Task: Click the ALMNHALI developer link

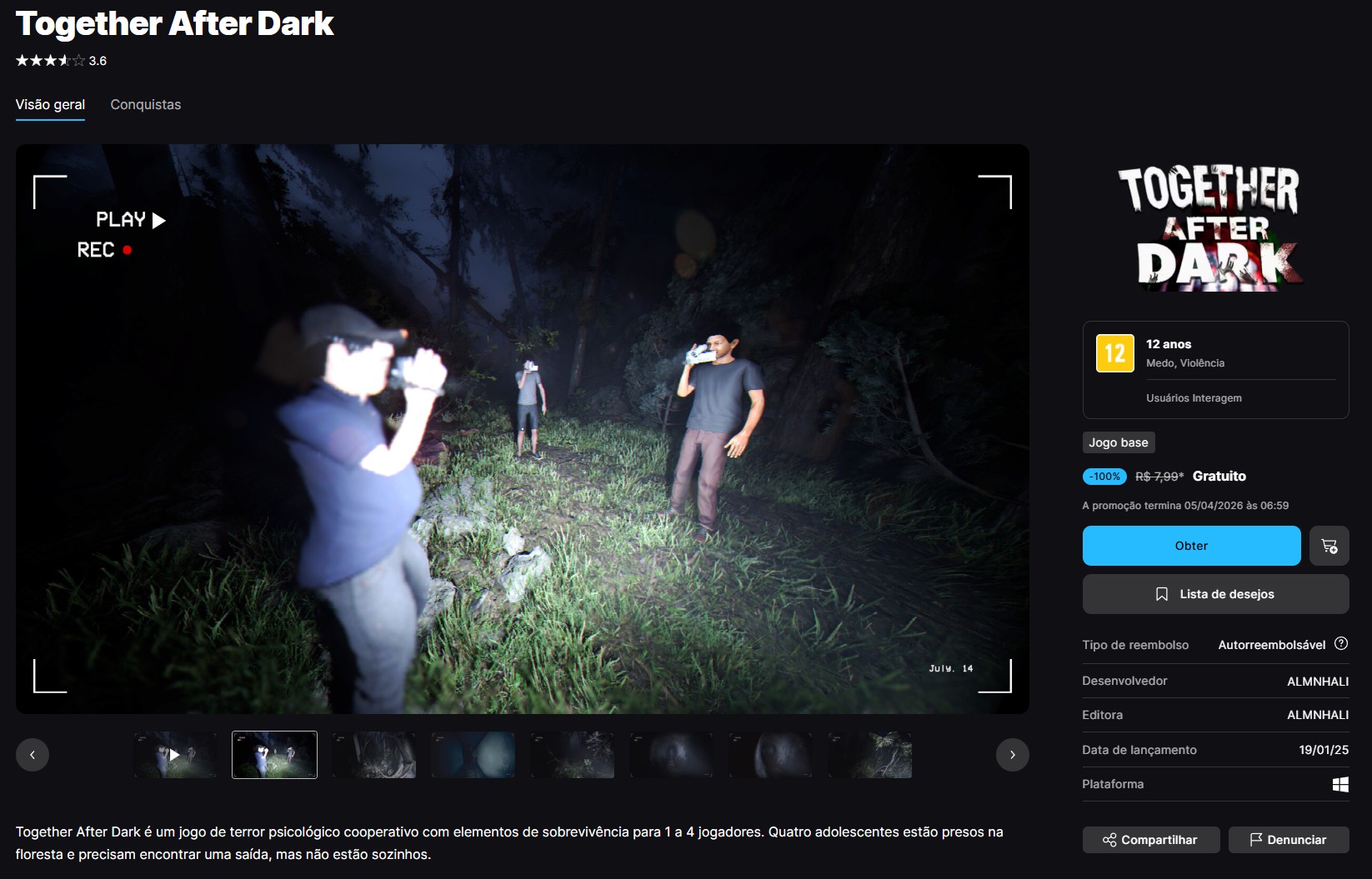Action: tap(1317, 682)
